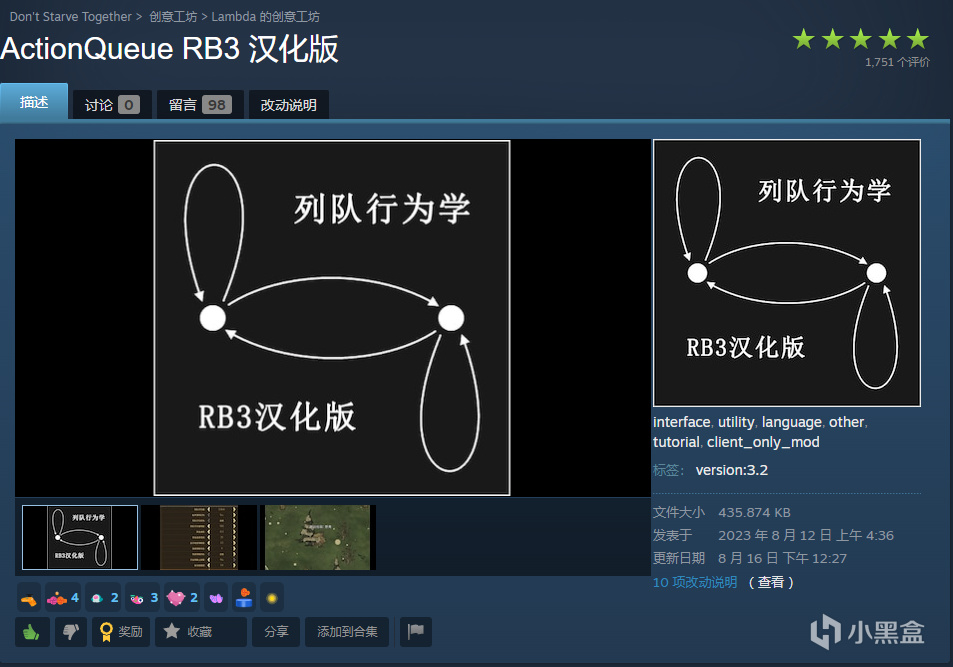Click the yellow glowing sun award icon

tap(272, 598)
